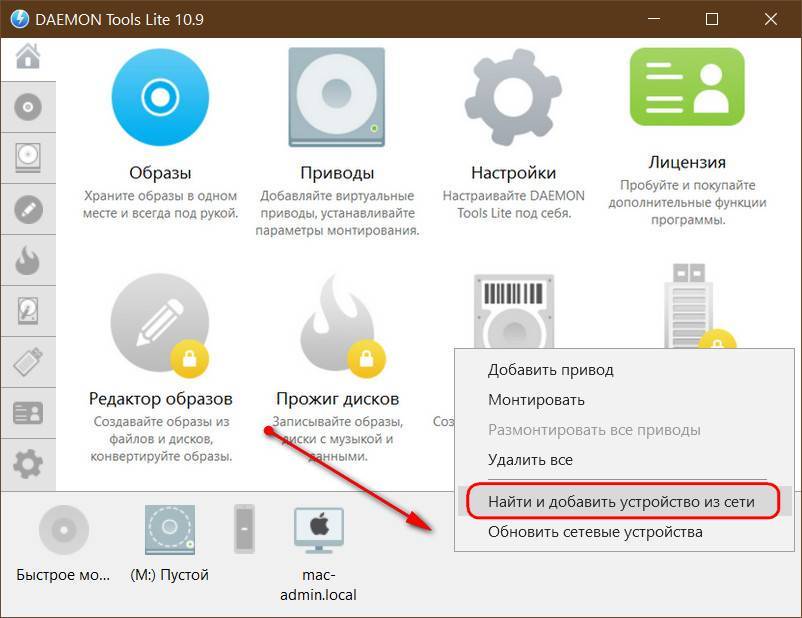Open the Images disc icon in the sidebar

(x=28, y=107)
